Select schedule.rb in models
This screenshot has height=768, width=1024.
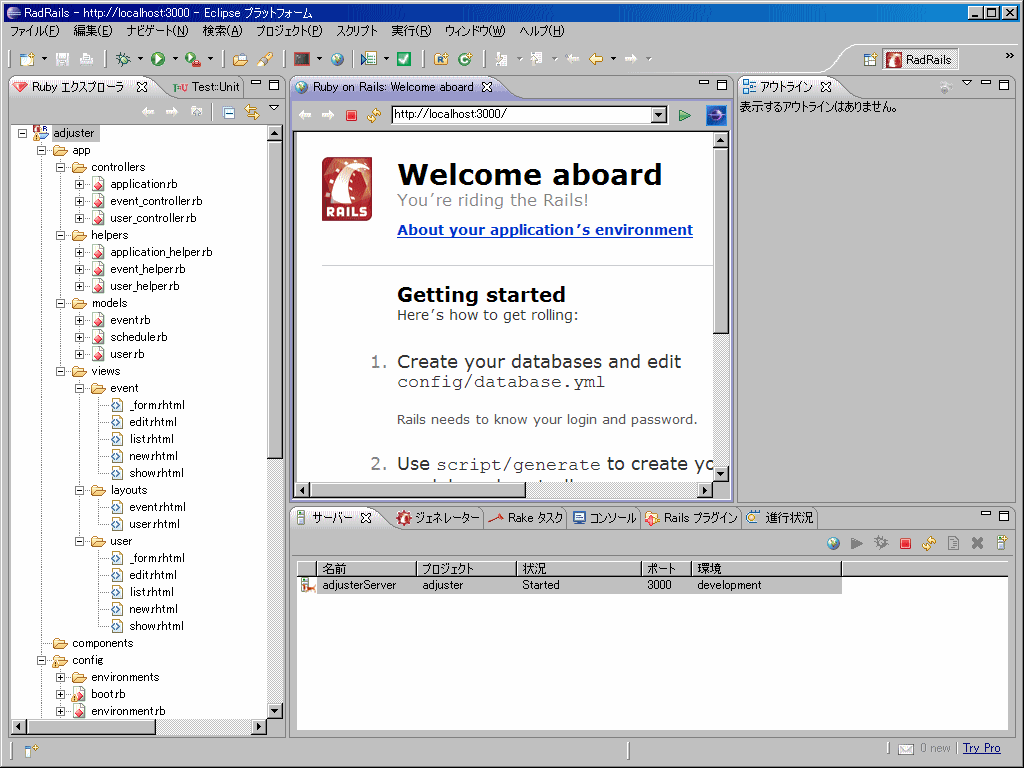(138, 337)
